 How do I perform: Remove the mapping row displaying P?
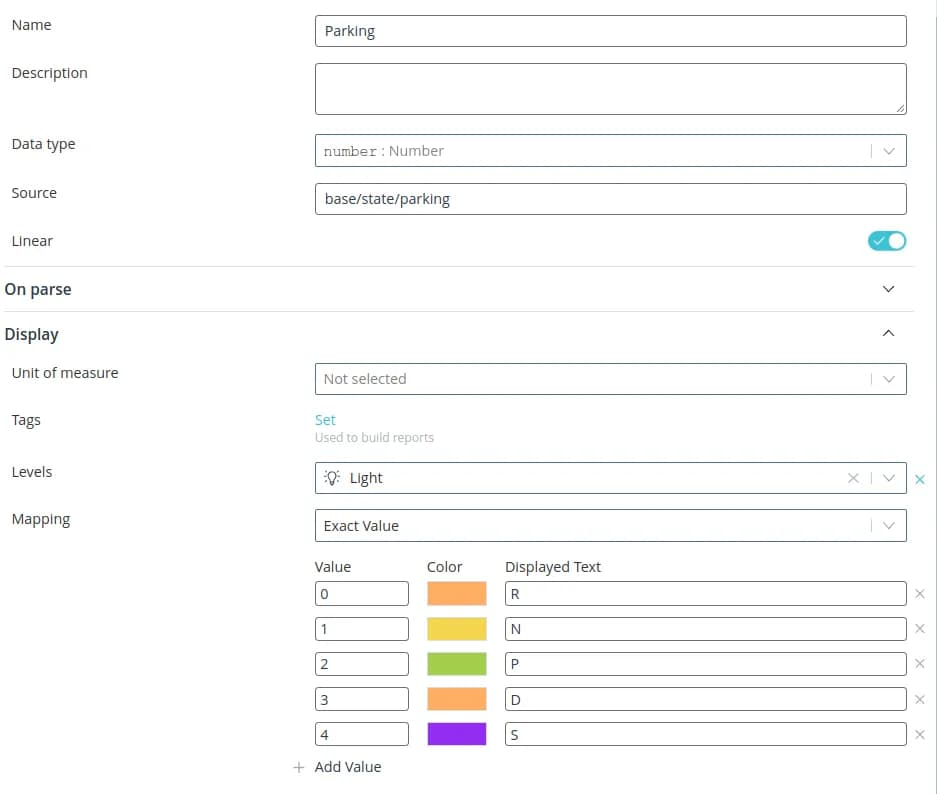920,664
